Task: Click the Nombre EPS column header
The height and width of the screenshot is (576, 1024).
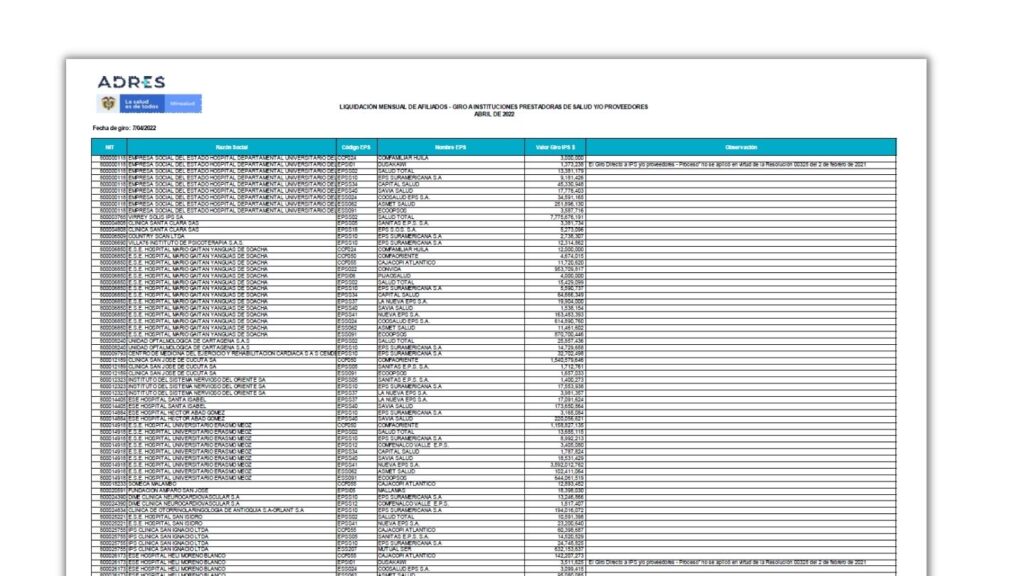Action: pyautogui.click(x=451, y=147)
